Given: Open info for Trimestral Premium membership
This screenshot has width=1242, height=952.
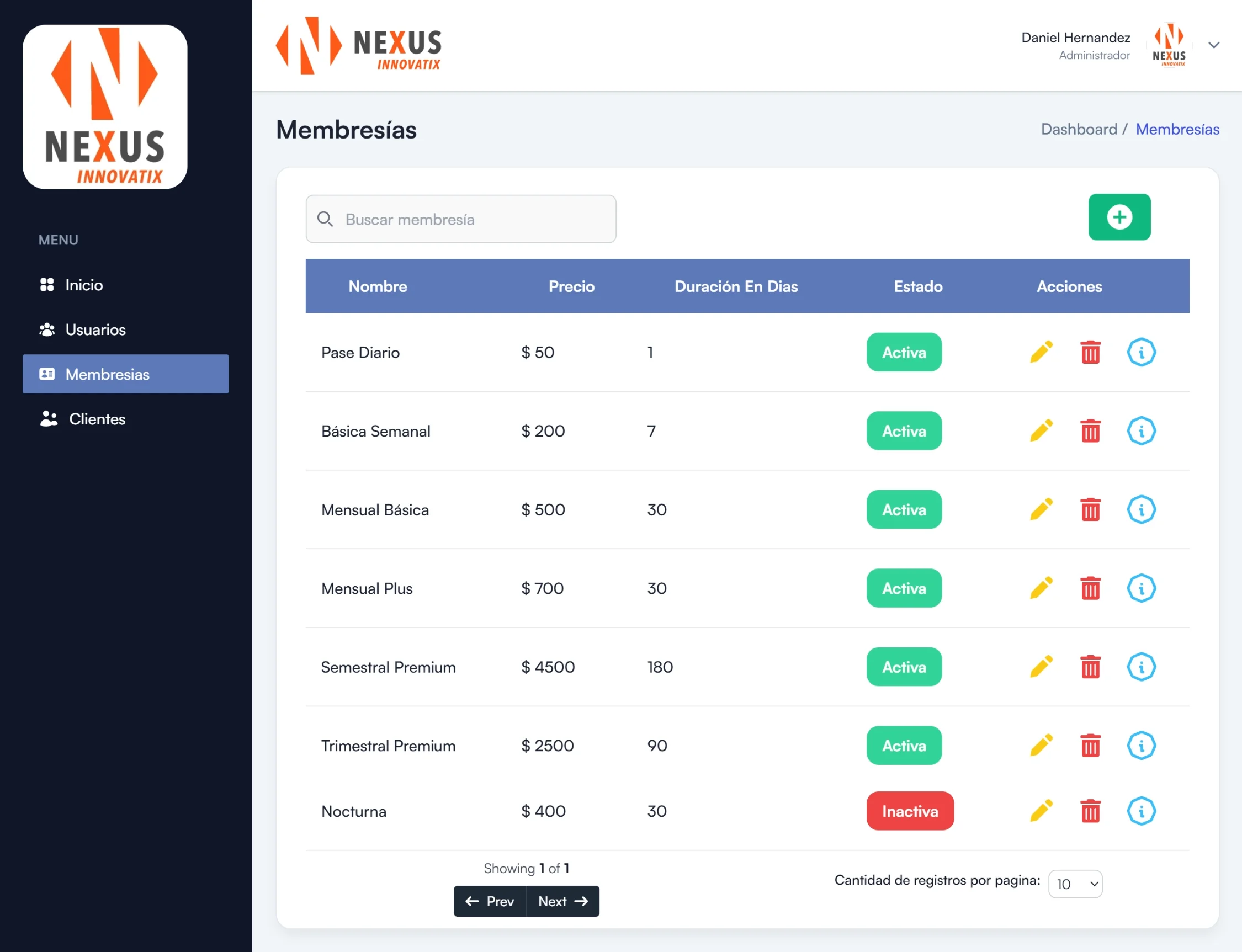Looking at the screenshot, I should 1140,746.
